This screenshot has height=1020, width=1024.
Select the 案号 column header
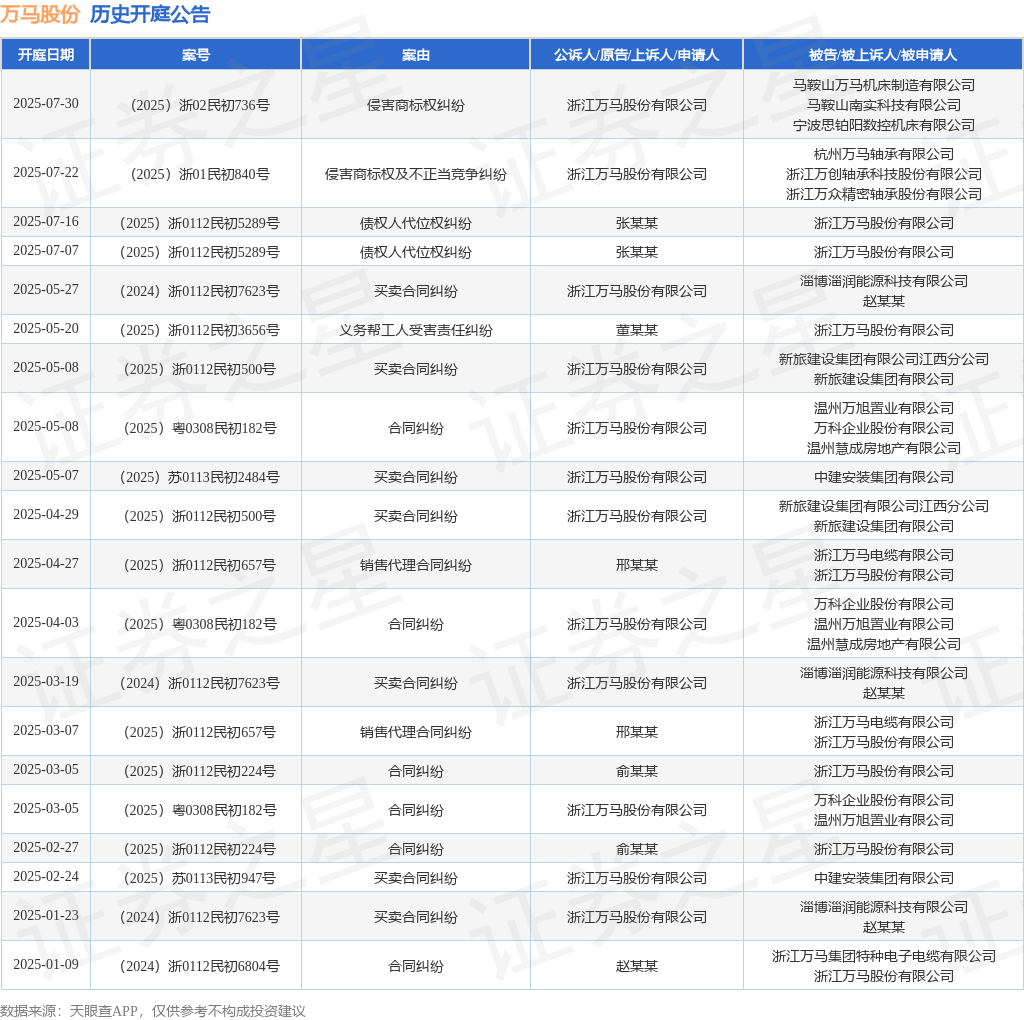point(196,55)
